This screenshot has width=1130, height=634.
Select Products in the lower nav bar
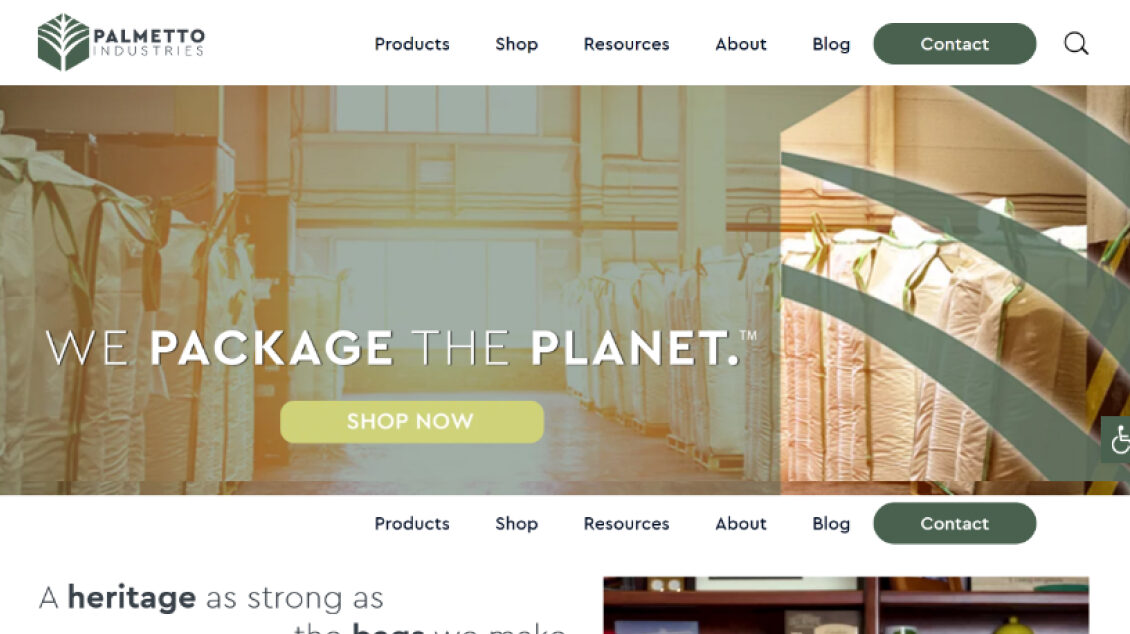click(x=411, y=524)
